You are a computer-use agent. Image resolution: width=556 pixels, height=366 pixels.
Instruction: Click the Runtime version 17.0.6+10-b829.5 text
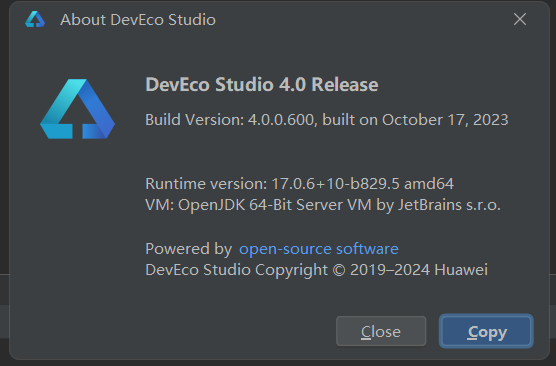tap(299, 184)
